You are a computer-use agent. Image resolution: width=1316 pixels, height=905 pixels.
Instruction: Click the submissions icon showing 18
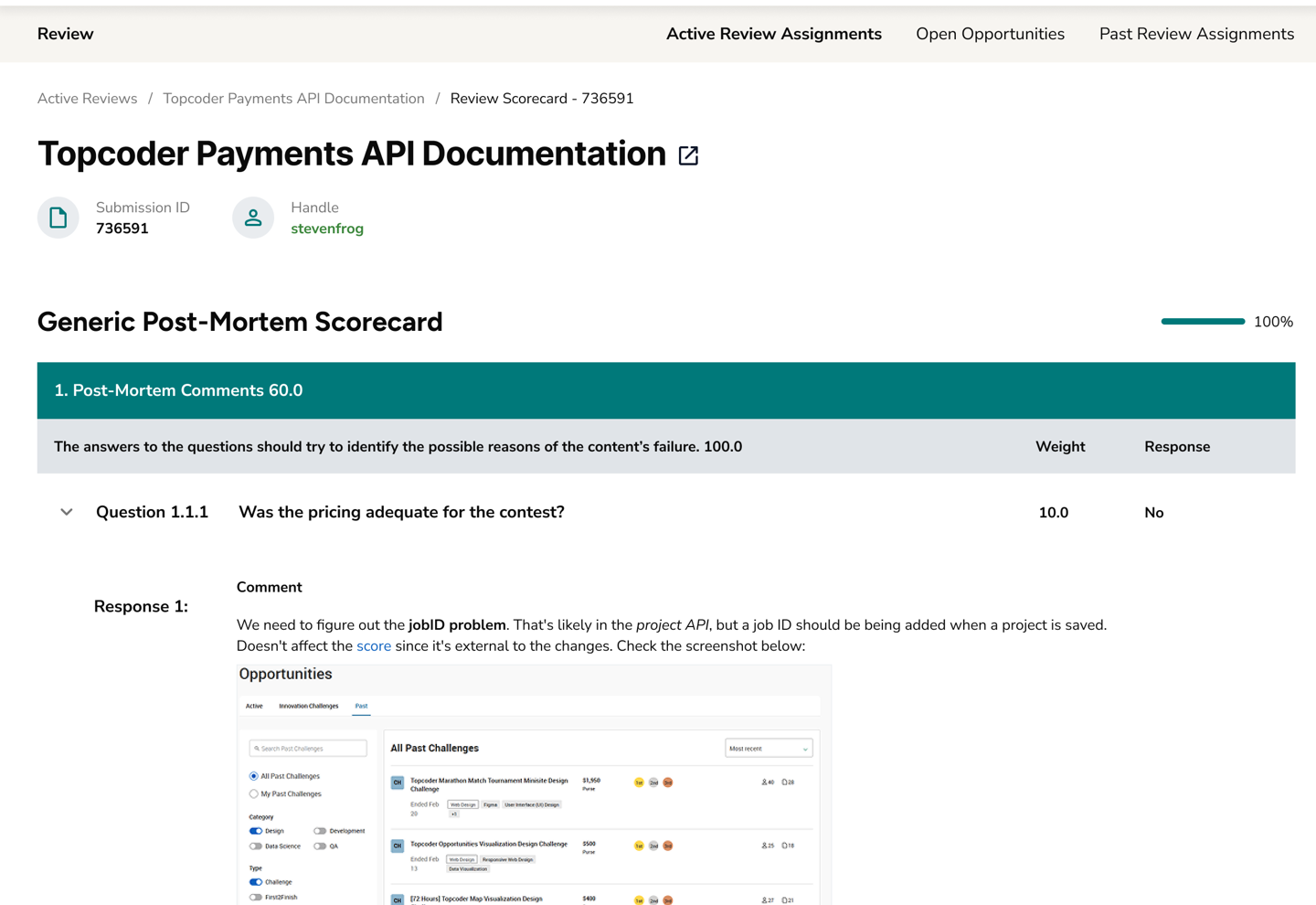[x=785, y=846]
